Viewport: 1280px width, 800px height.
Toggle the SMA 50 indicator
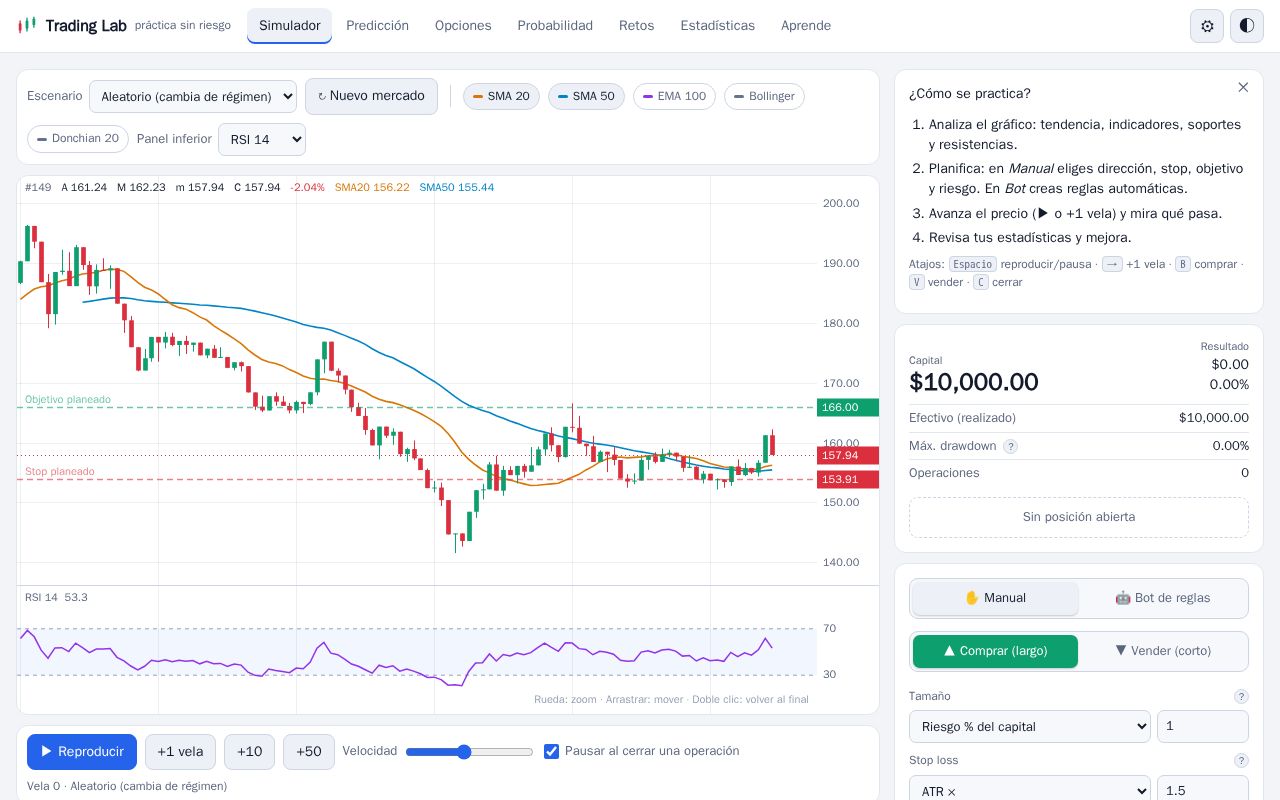(586, 97)
